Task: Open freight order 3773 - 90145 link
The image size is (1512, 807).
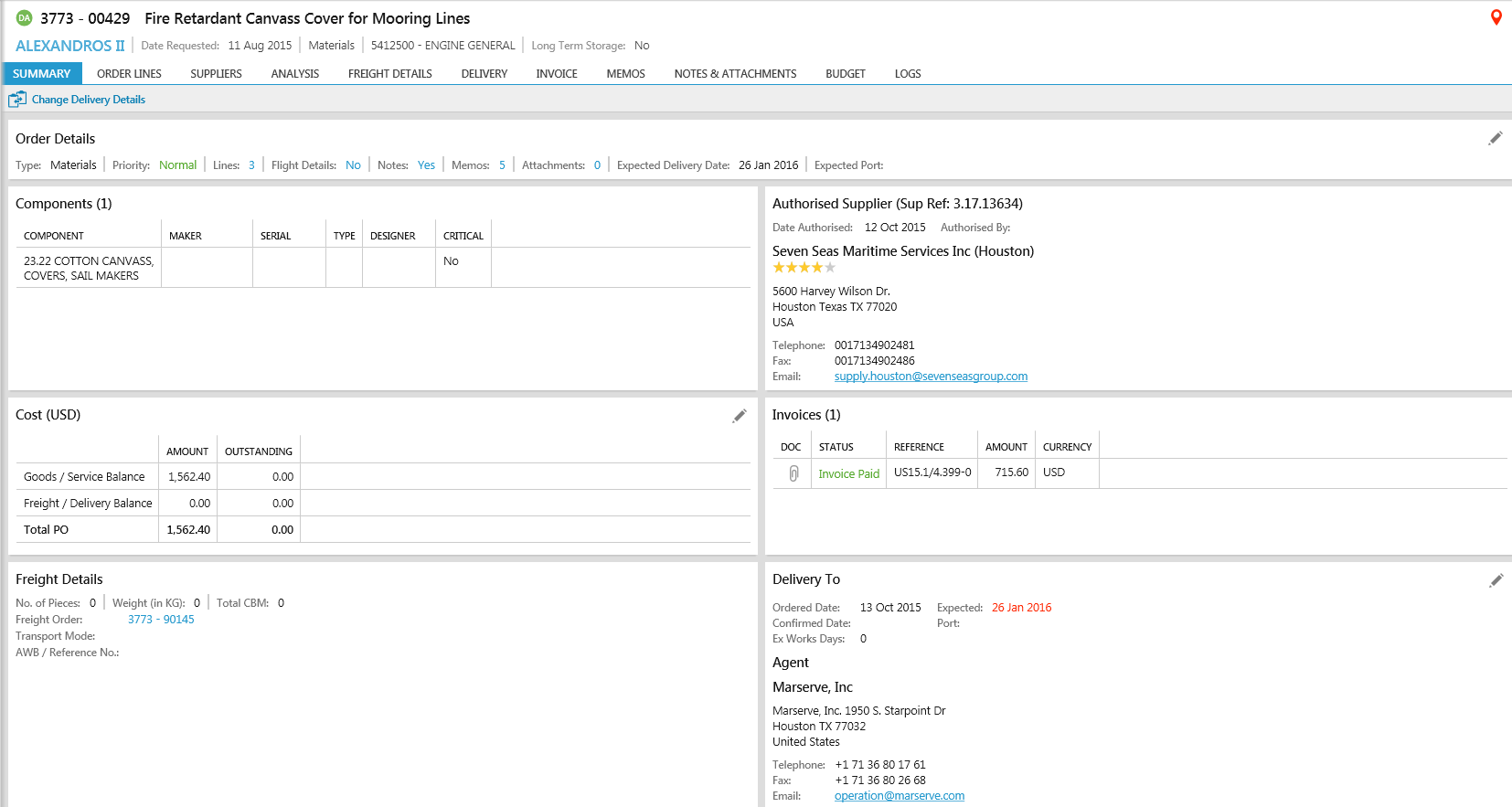Action: (x=161, y=620)
